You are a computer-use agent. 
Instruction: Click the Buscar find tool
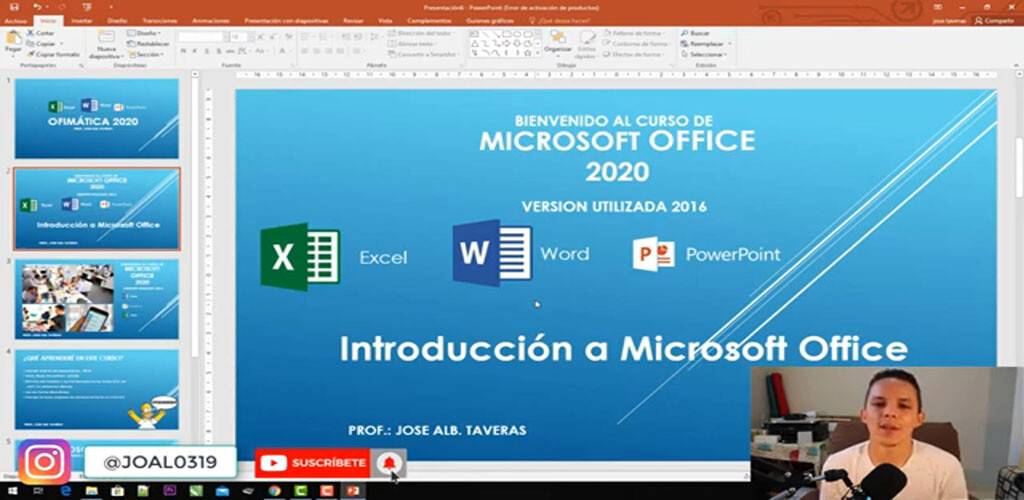(x=696, y=33)
